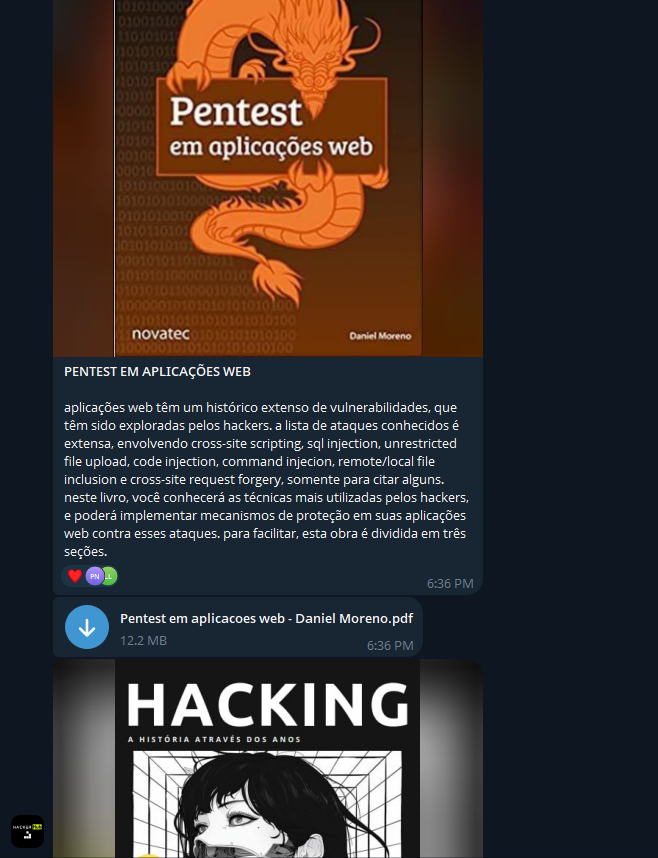Viewport: 658px width, 858px height.
Task: Open the Hacker Hub sender avatar
Action: (x=27, y=831)
